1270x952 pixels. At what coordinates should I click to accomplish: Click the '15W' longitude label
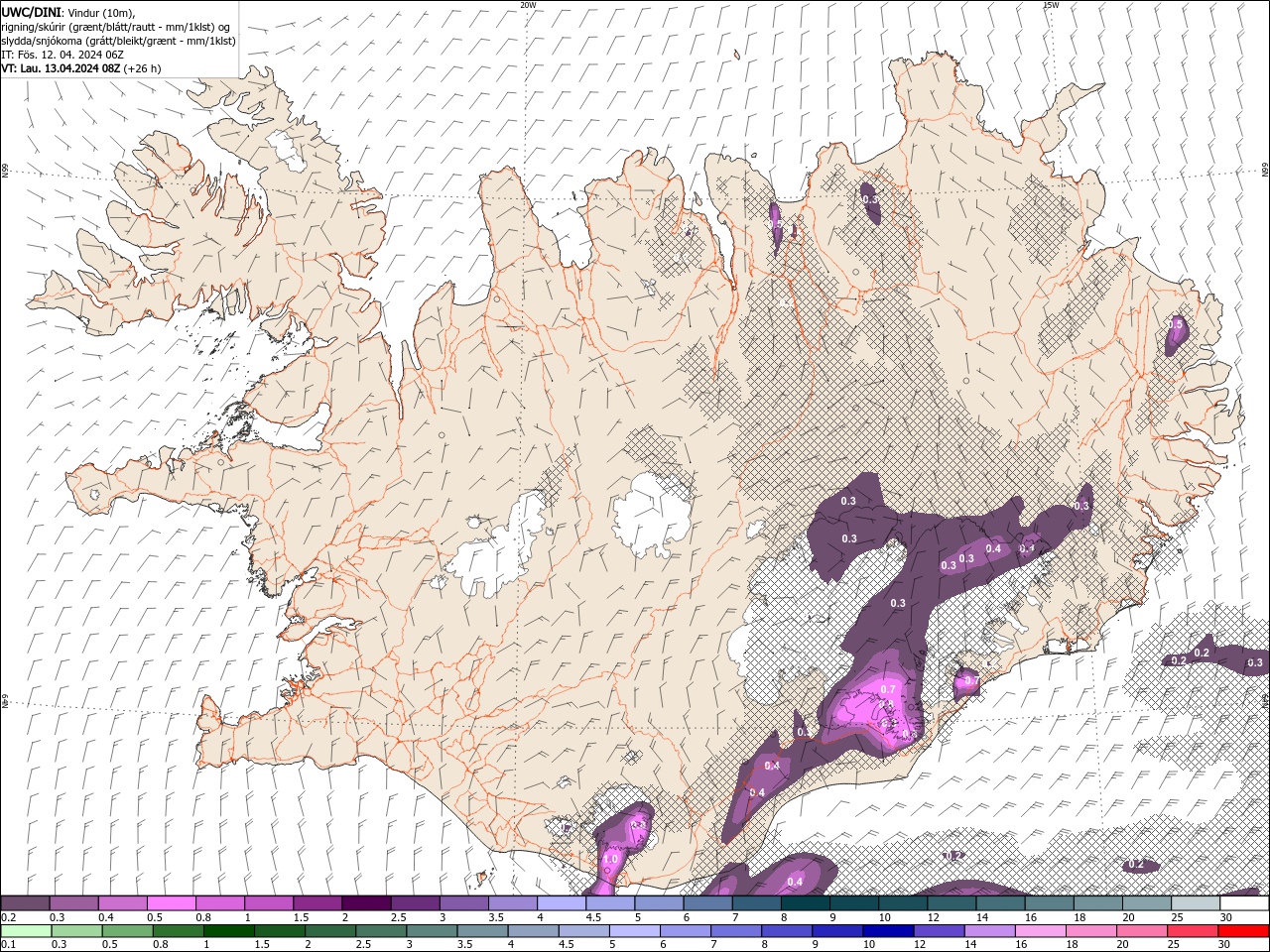[x=1051, y=5]
